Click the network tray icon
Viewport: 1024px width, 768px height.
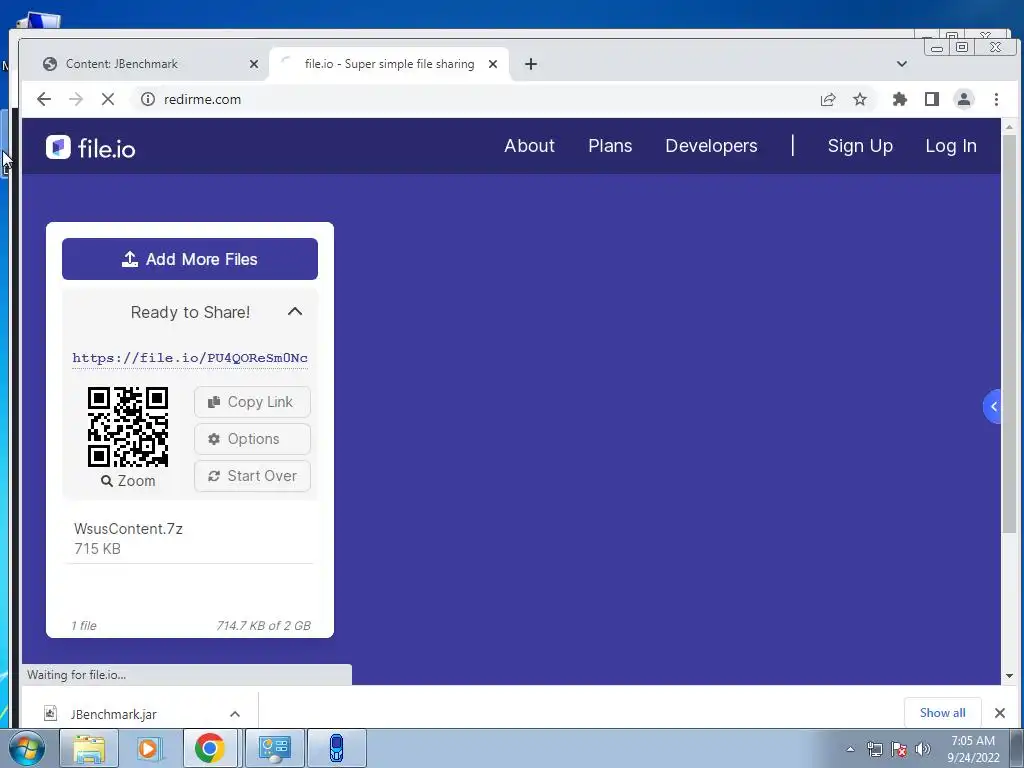(874, 749)
